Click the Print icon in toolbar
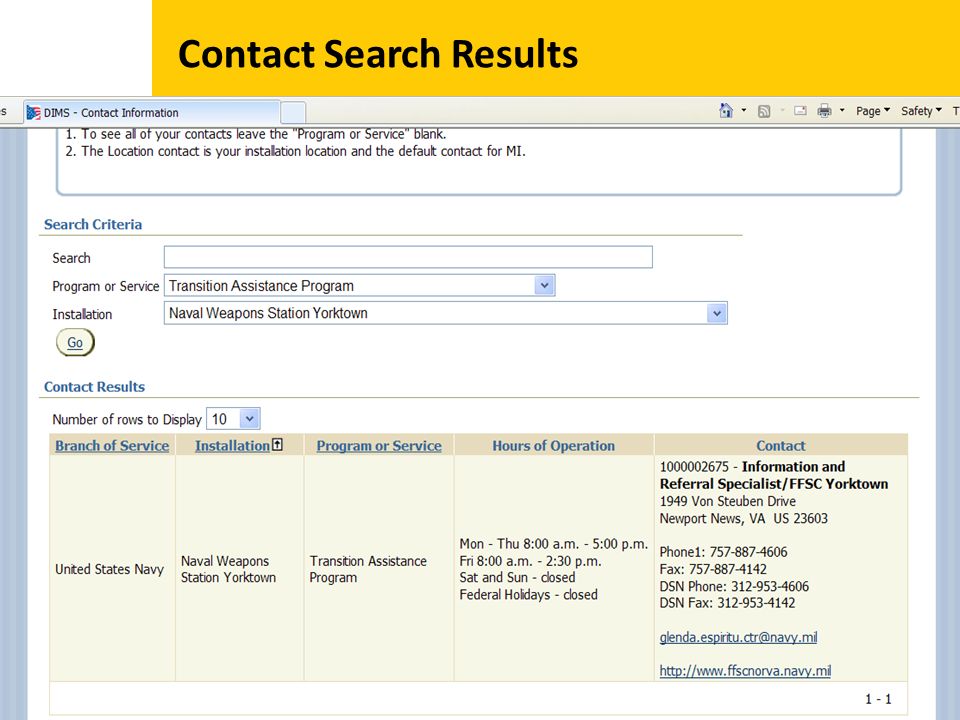 [825, 111]
